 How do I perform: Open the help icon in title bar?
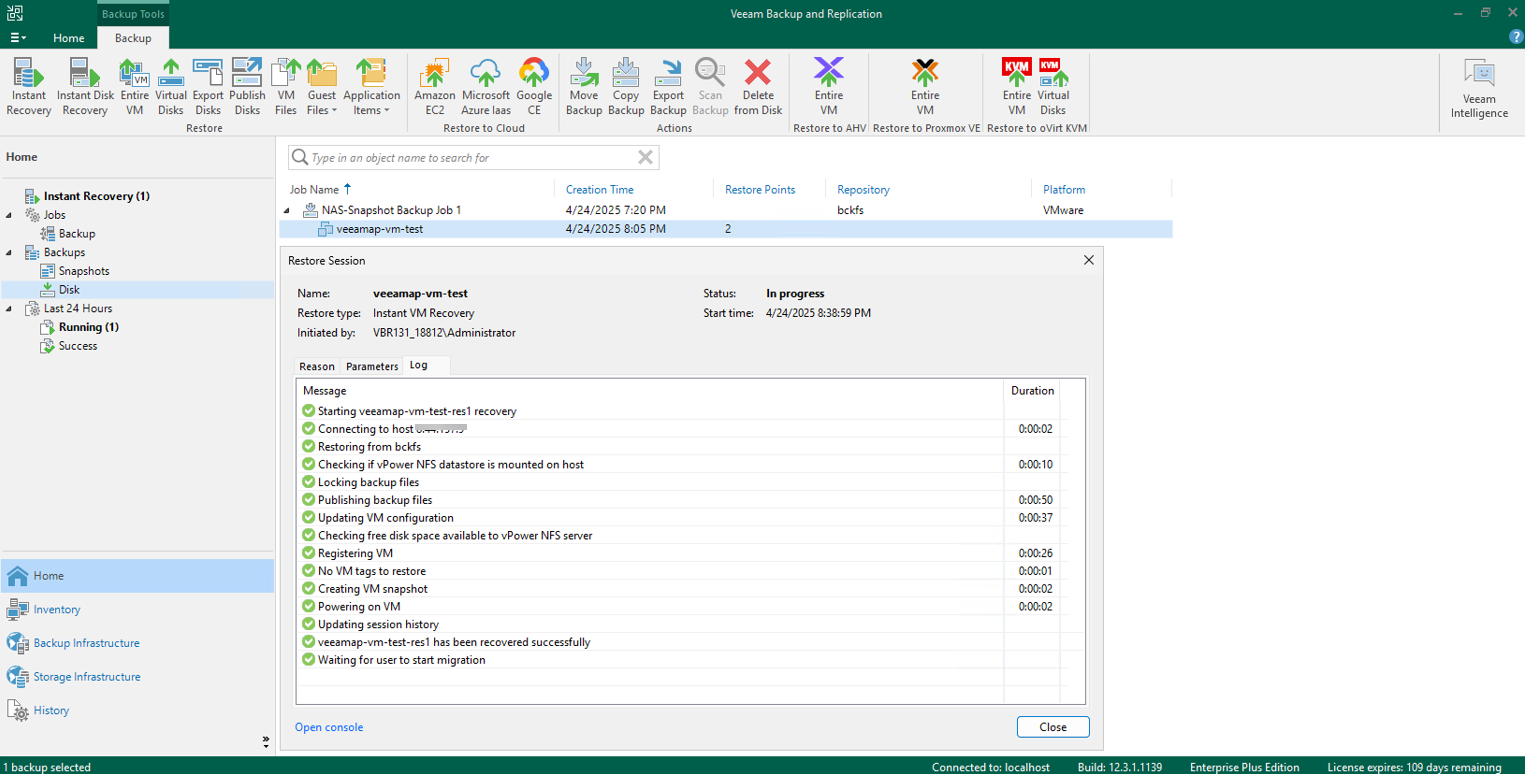(1515, 37)
